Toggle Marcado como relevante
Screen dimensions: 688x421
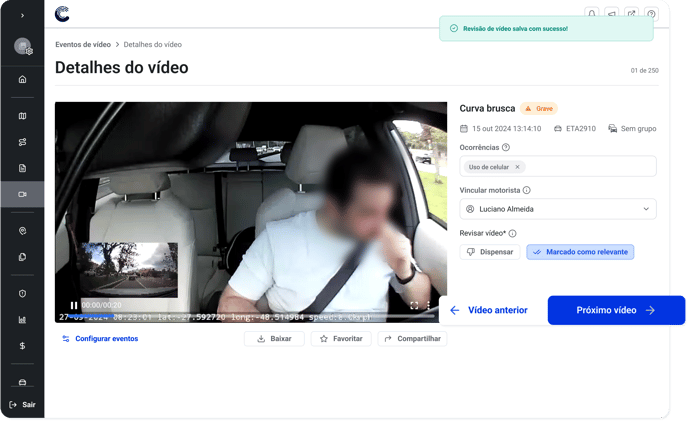(580, 252)
